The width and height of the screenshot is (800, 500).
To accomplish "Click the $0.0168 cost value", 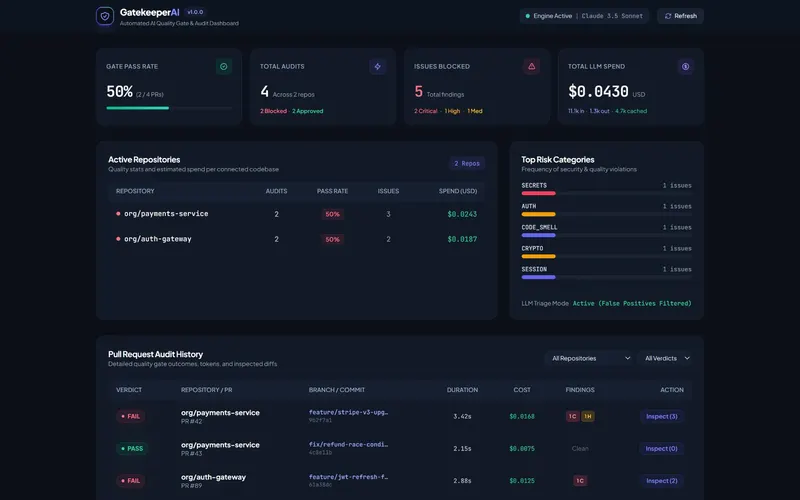I will (x=522, y=416).
